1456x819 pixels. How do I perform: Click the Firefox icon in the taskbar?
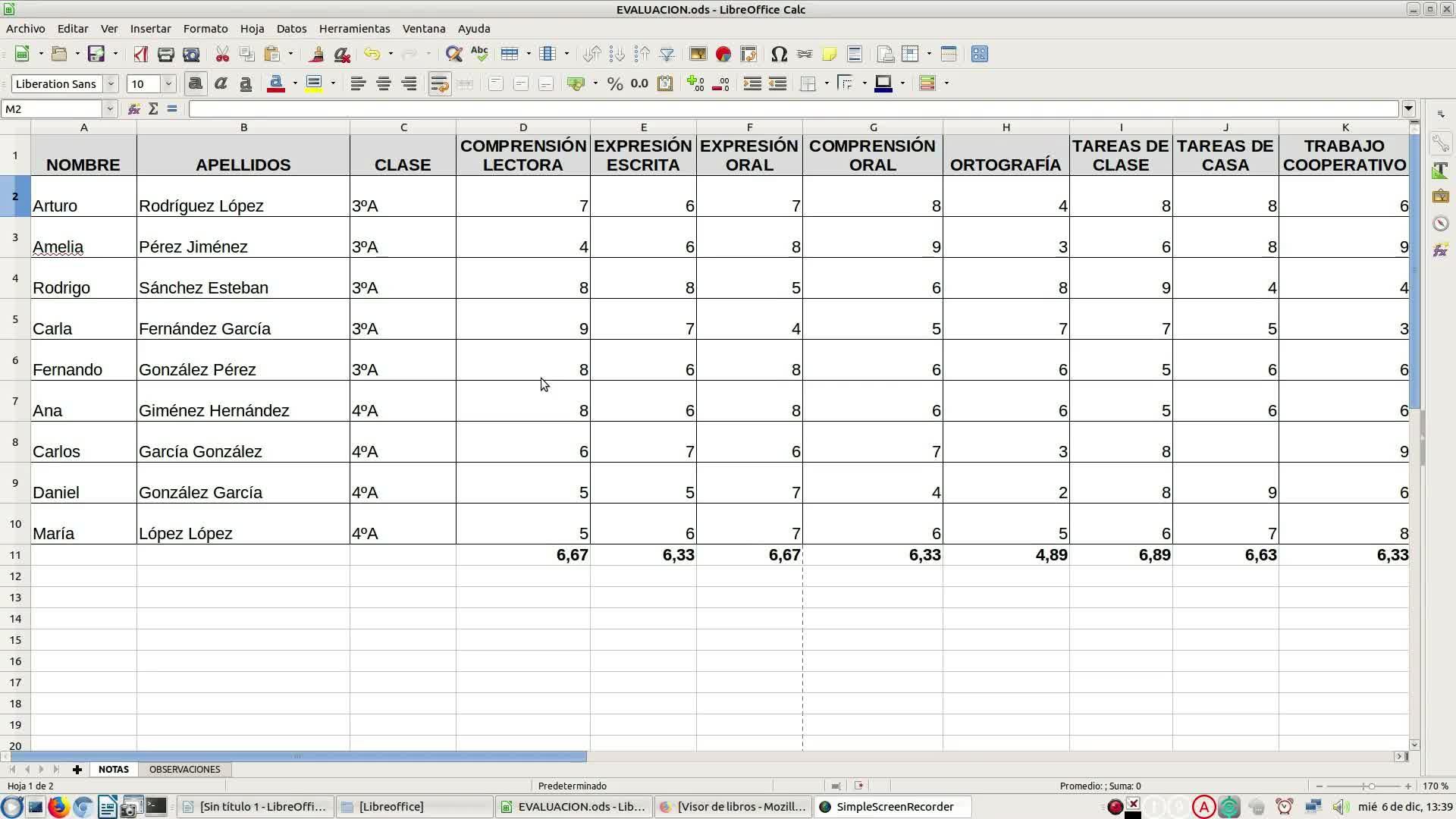pos(58,807)
